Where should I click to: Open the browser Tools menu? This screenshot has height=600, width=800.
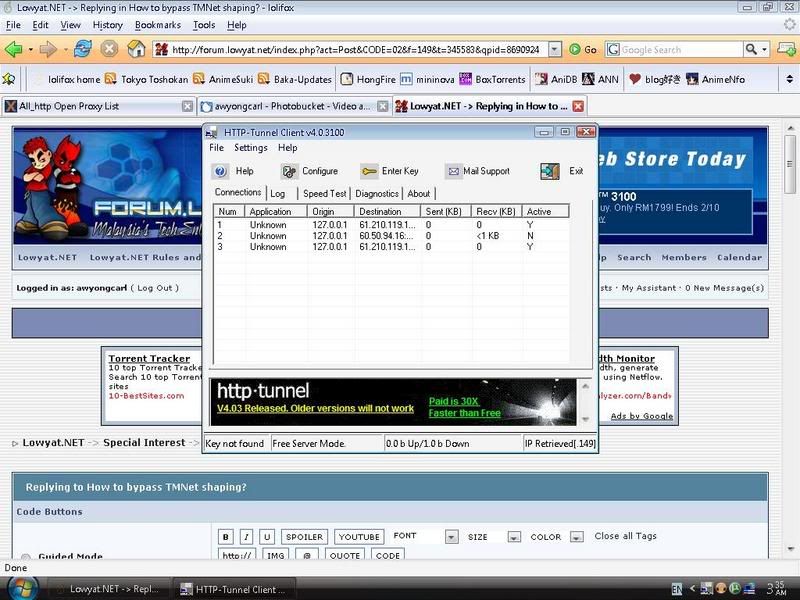204,25
